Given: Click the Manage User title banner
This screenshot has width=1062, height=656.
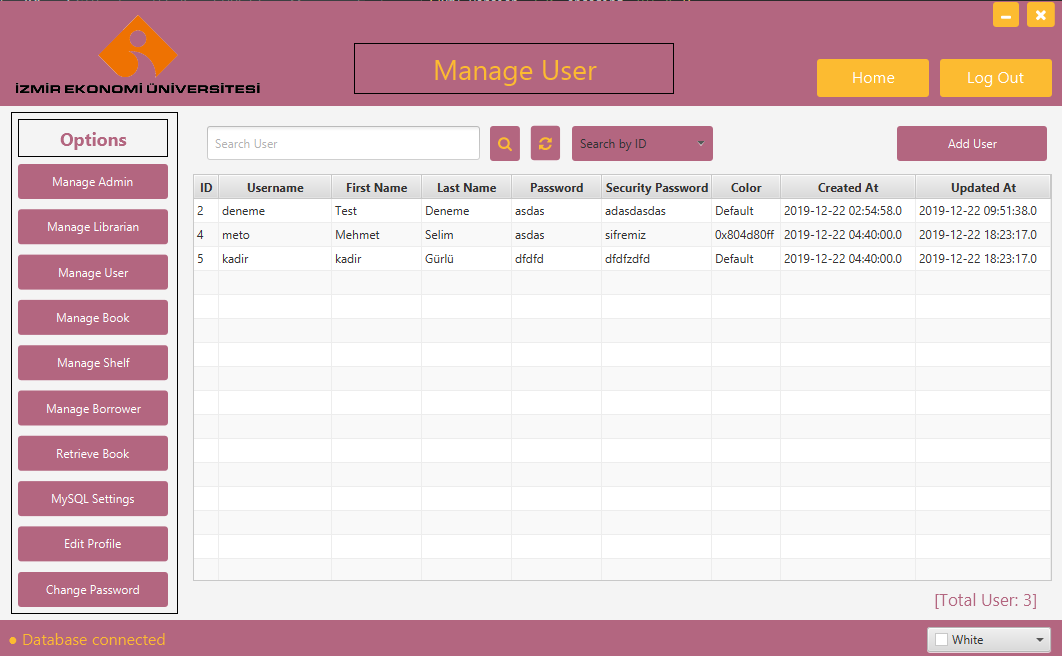Looking at the screenshot, I should (514, 69).
